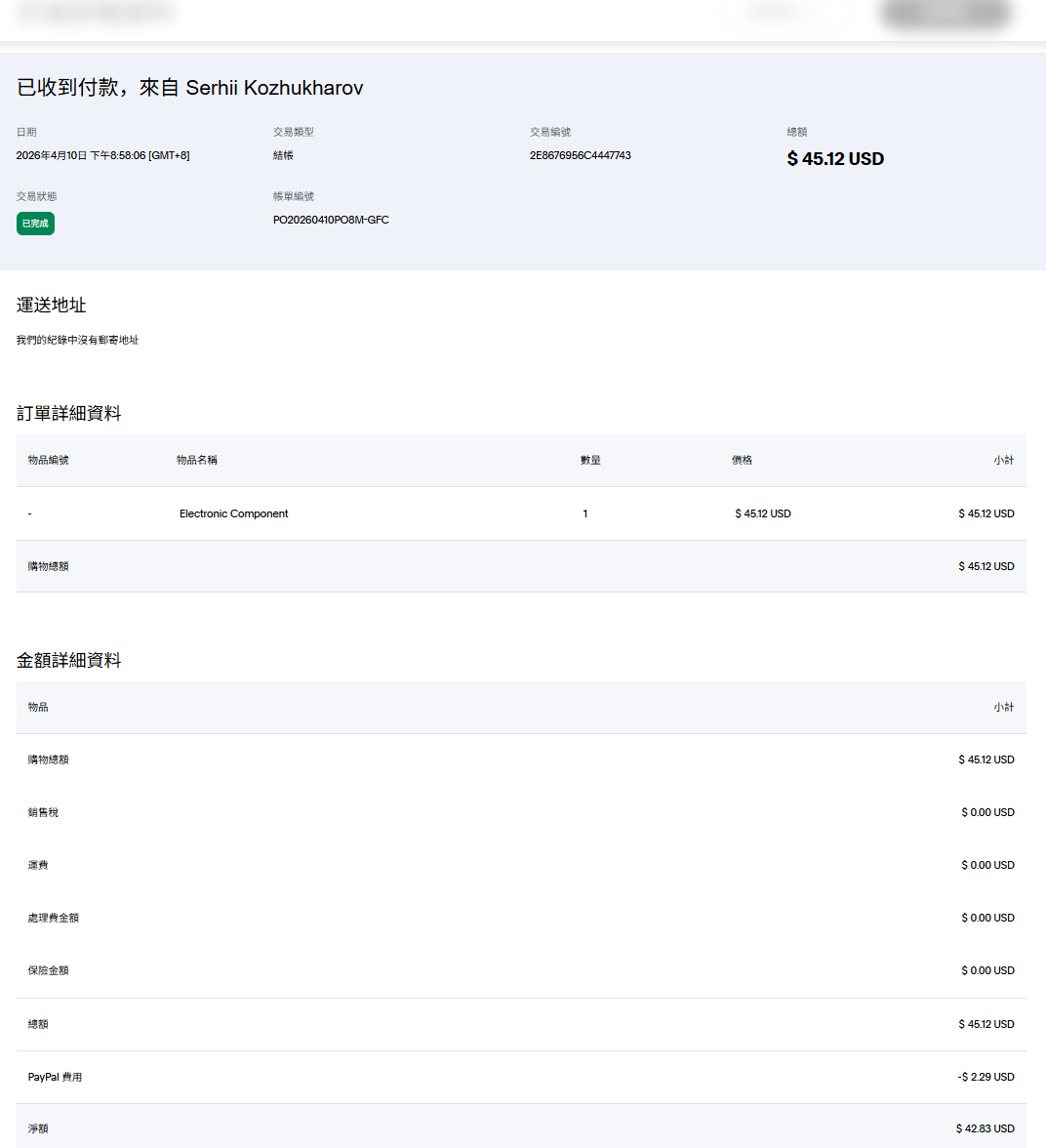Click the payer name Serhii Kozhukharov heading
The height and width of the screenshot is (1148, 1046).
click(x=274, y=88)
